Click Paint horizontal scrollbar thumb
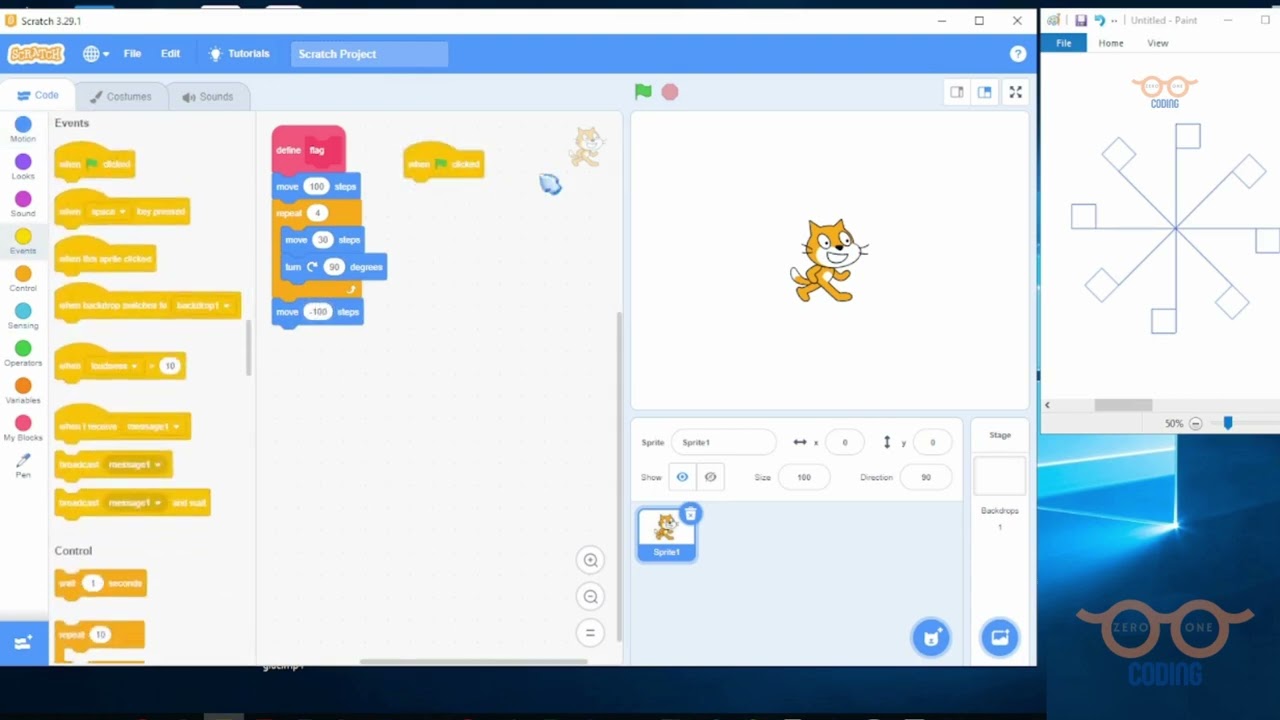The width and height of the screenshot is (1280, 720). (x=1123, y=405)
